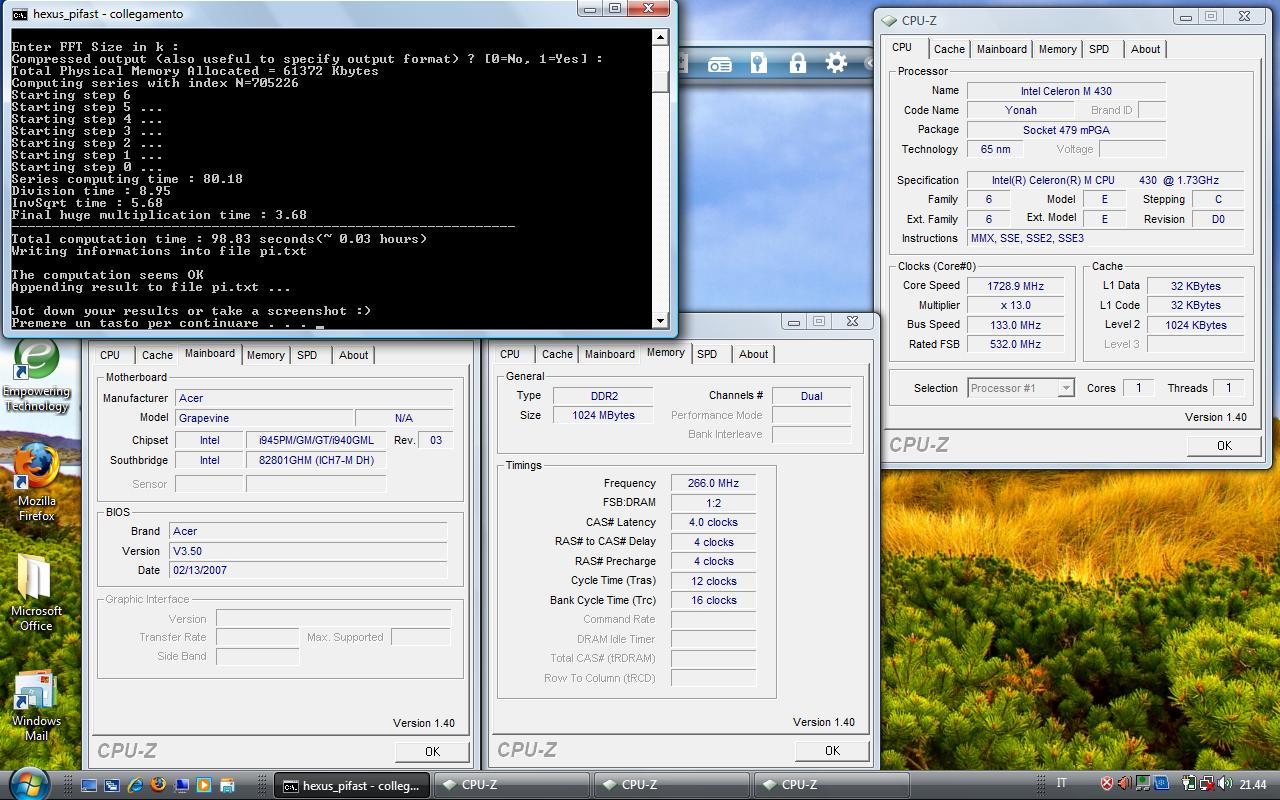The width and height of the screenshot is (1280, 800).
Task: Launch Firefox from quick launch bar
Action: 158,785
